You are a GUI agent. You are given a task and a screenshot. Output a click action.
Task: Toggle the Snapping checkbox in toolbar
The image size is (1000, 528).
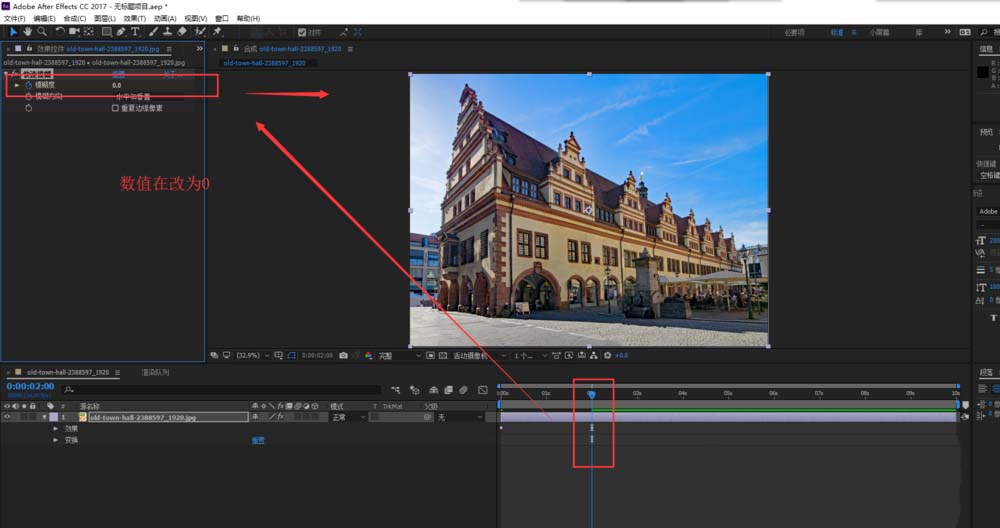[x=302, y=33]
